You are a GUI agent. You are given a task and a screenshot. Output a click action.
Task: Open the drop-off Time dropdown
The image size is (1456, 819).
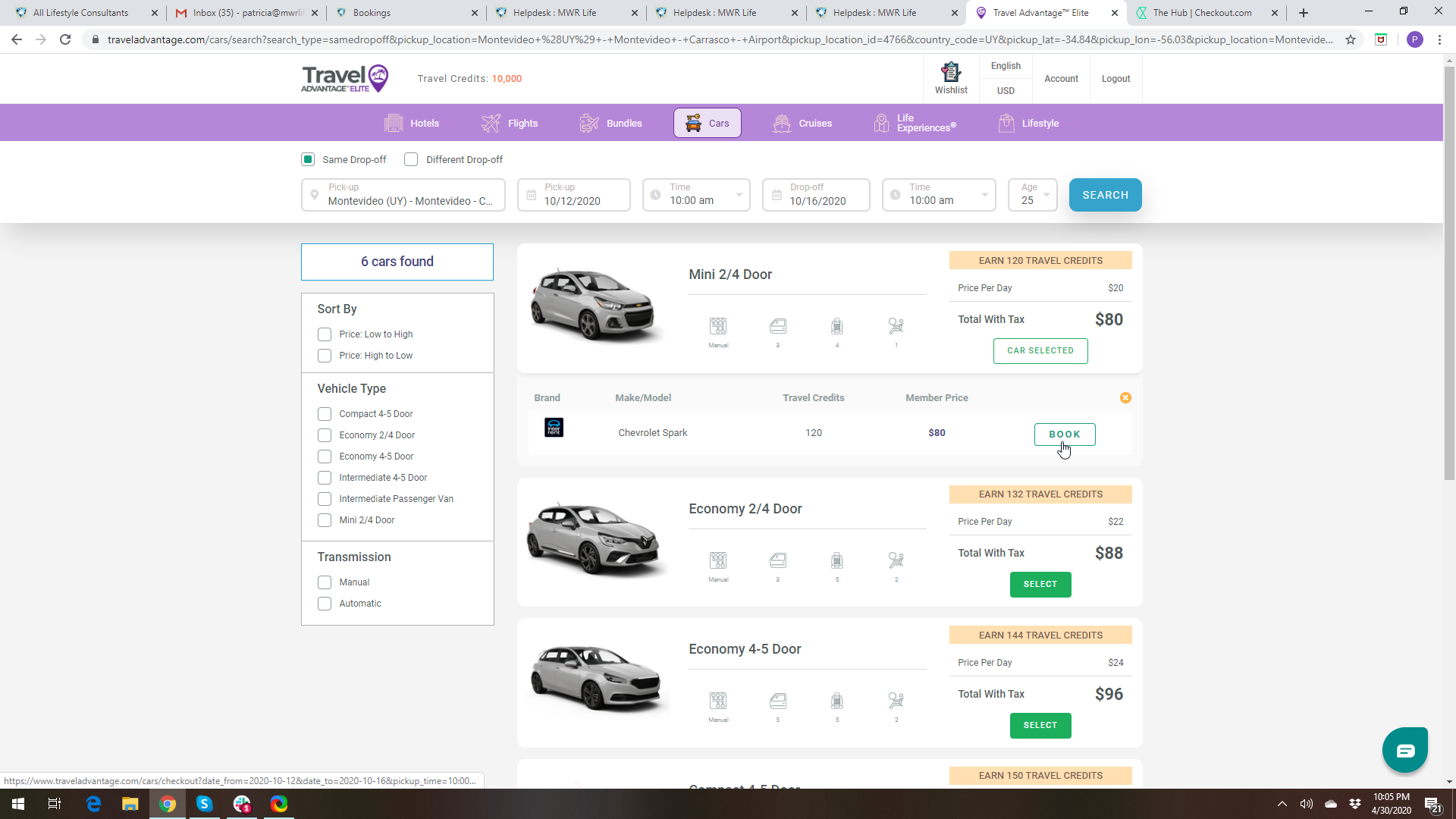click(x=939, y=195)
